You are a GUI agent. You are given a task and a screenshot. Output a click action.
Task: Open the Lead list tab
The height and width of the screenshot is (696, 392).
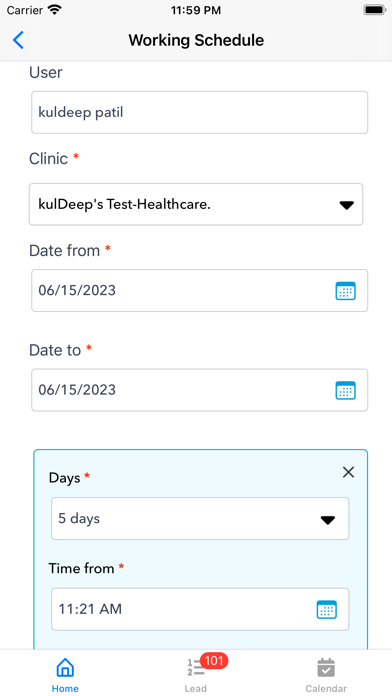[x=196, y=673]
